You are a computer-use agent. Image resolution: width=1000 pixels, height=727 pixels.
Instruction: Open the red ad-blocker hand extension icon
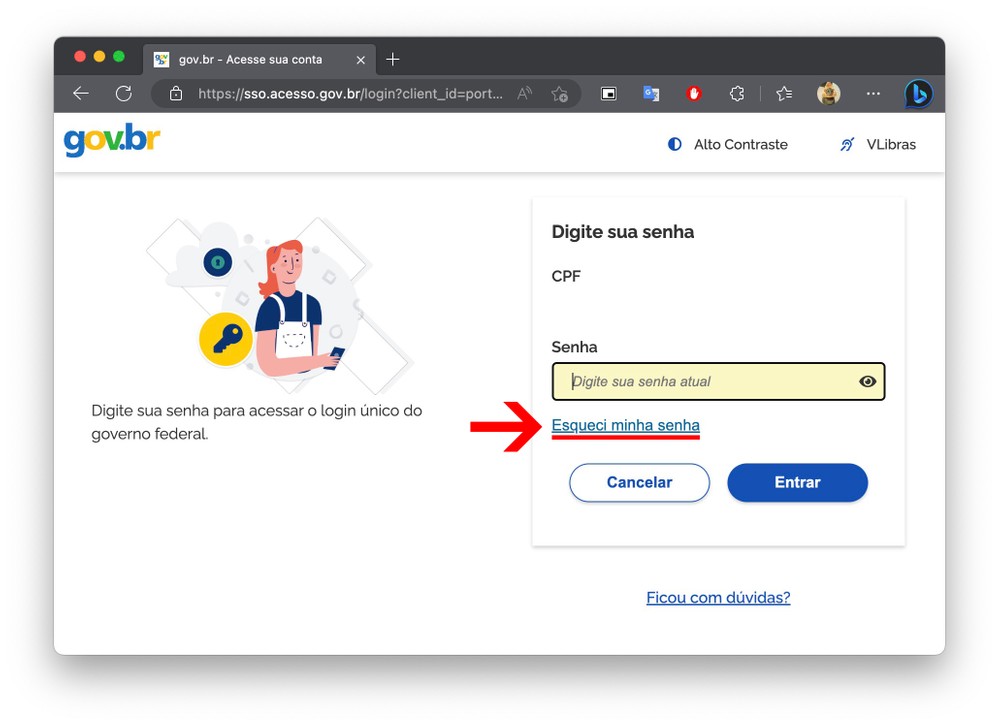pos(694,94)
